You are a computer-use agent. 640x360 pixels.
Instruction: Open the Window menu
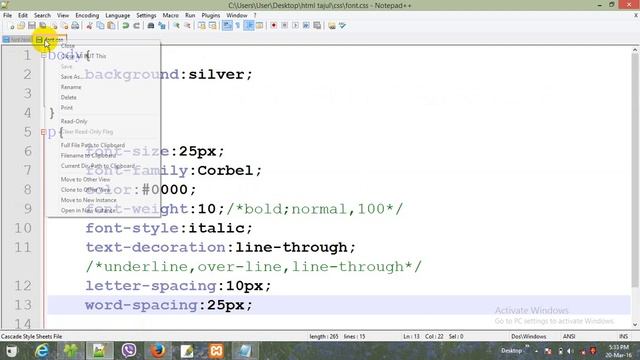237,15
